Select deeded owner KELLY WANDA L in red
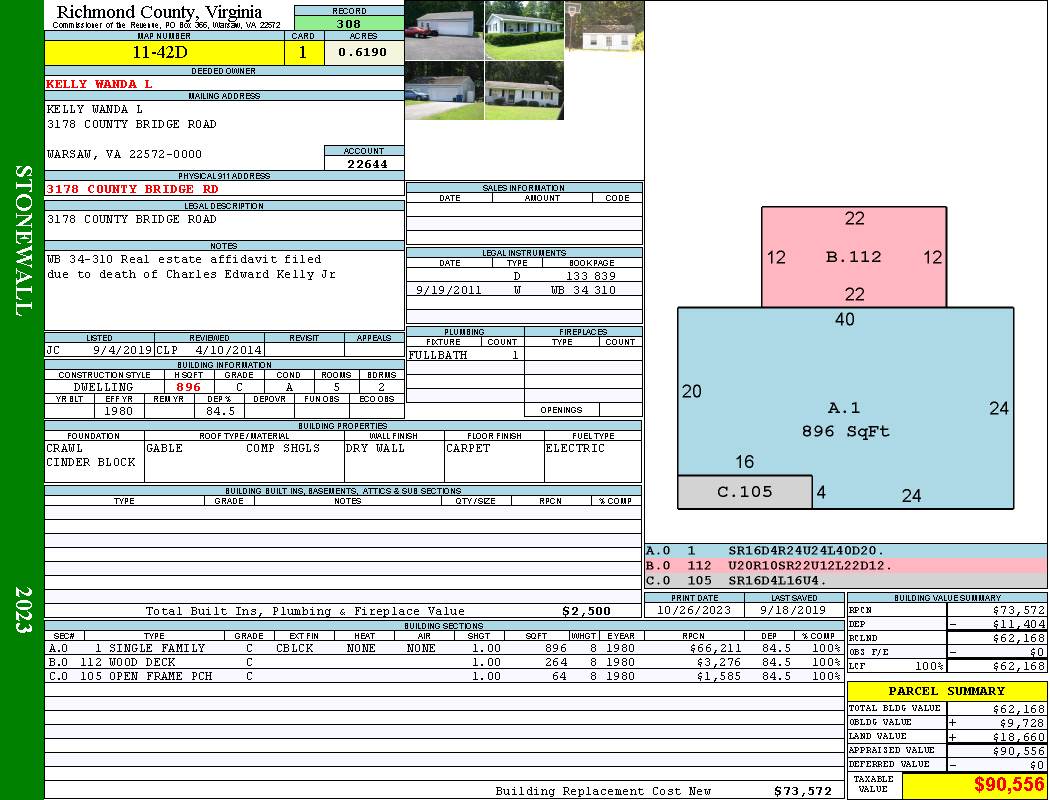 click(x=99, y=84)
